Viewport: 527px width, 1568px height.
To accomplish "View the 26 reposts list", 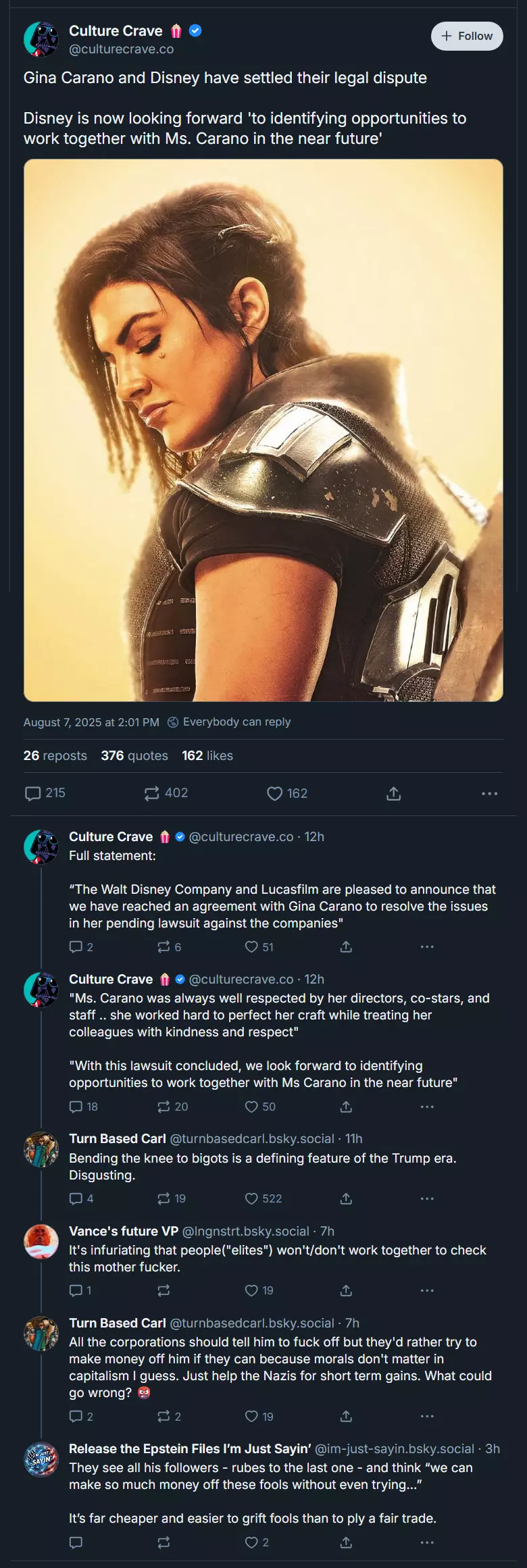I will 55,755.
